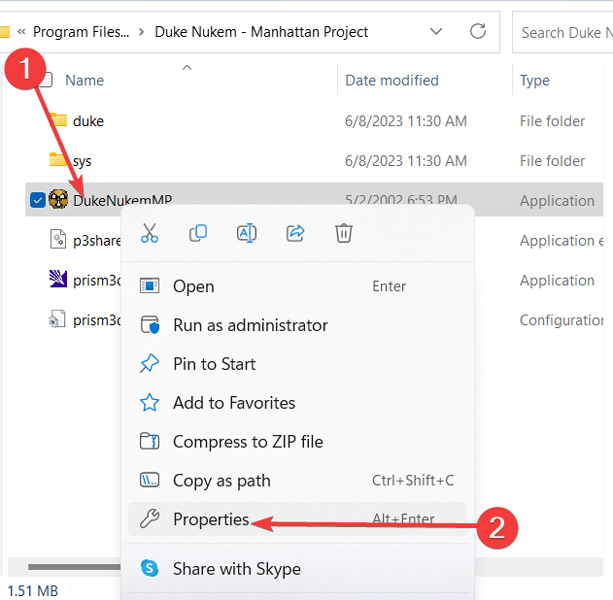
Task: Click the blue prism3d application icon
Action: (58, 279)
